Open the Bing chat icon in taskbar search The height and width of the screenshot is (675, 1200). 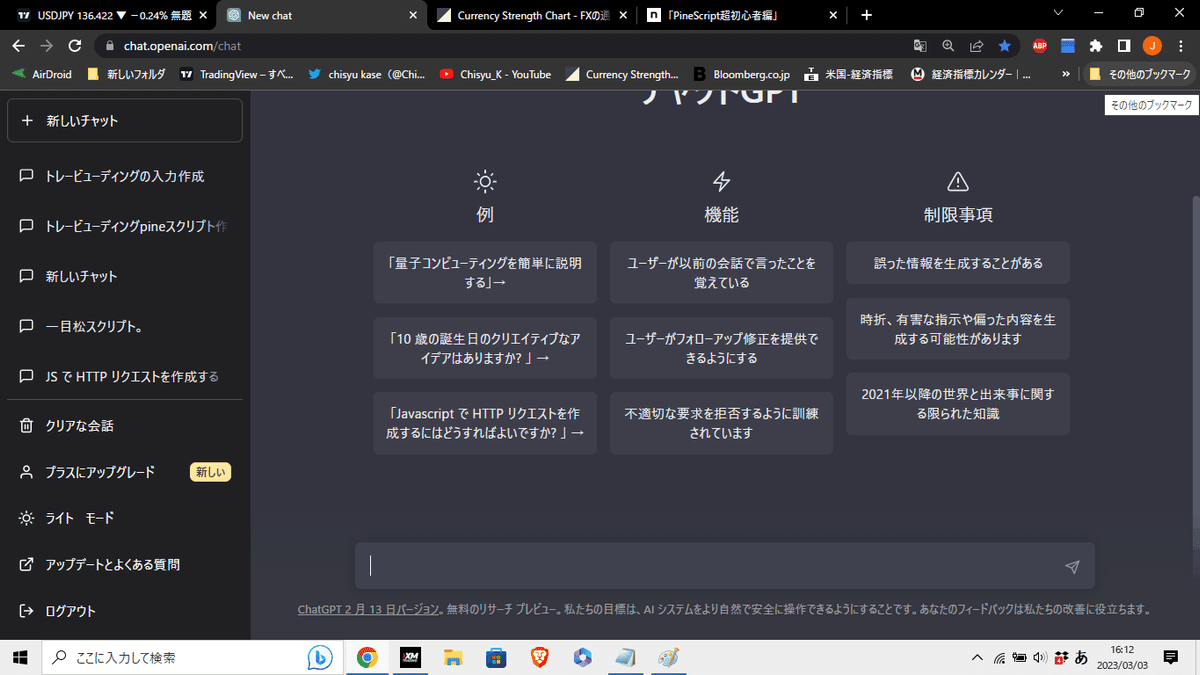point(319,657)
